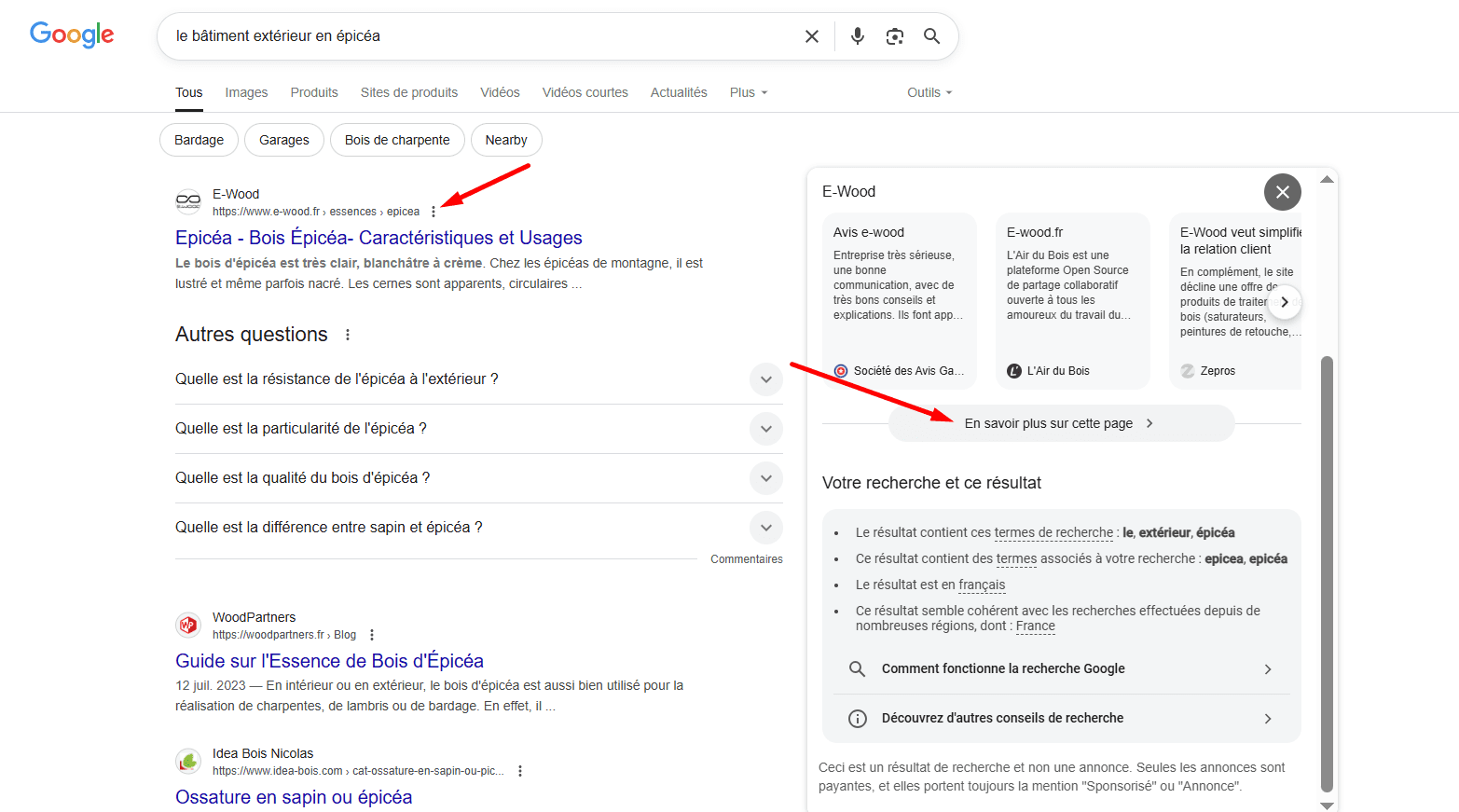Show next cards with the carousel arrow
This screenshot has height=812, width=1459.
tap(1285, 301)
